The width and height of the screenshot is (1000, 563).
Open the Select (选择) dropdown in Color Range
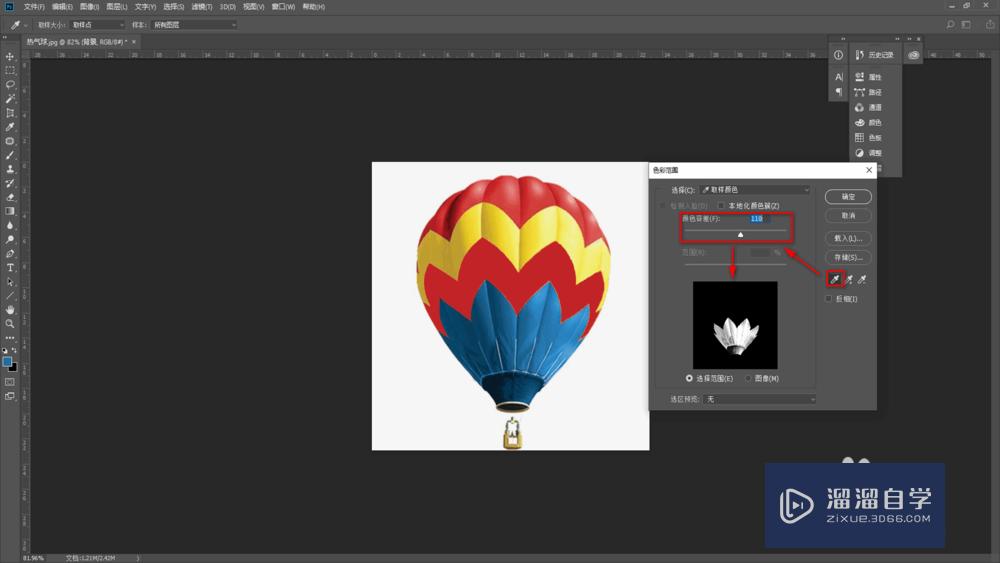754,189
